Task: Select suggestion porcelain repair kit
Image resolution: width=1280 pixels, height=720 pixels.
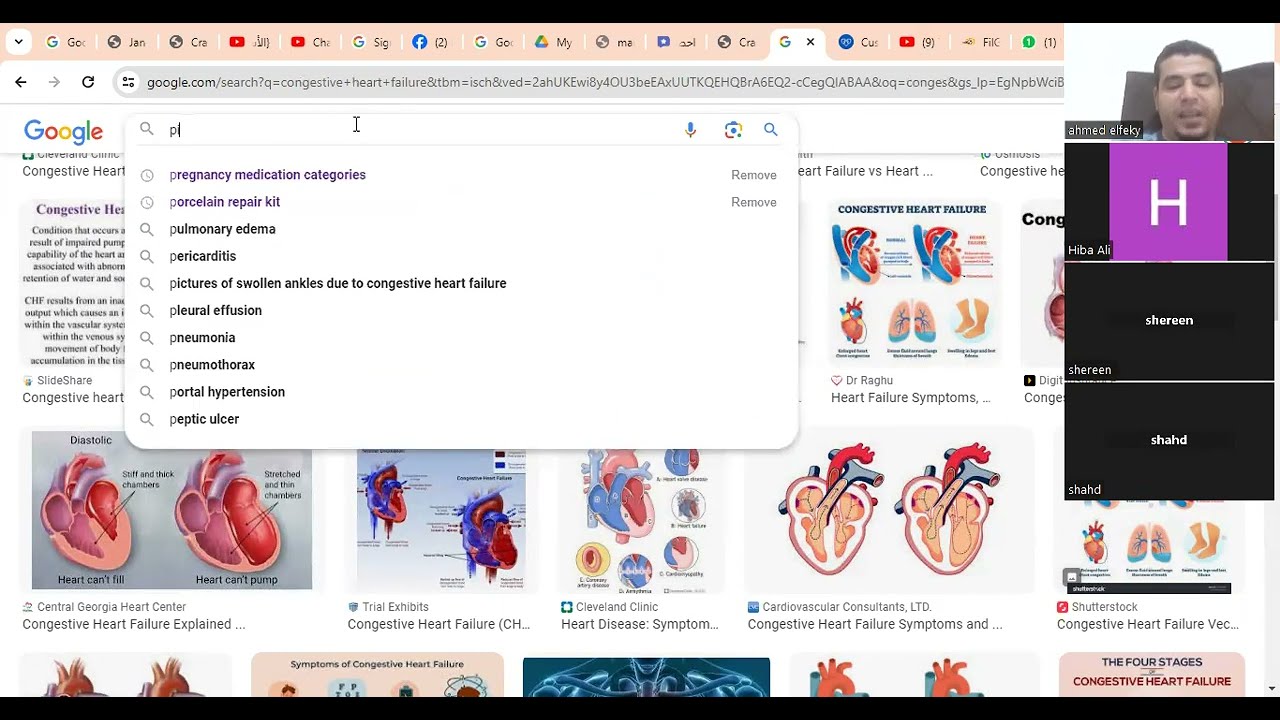Action: pos(224,202)
